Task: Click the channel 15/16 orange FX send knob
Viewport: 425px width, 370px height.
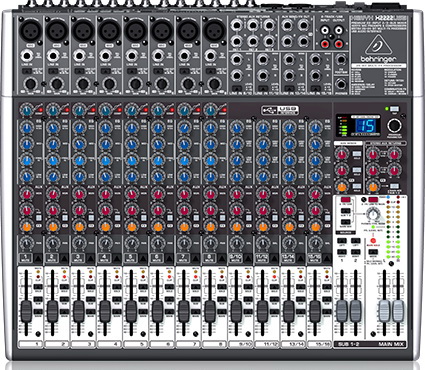Action: (315, 227)
